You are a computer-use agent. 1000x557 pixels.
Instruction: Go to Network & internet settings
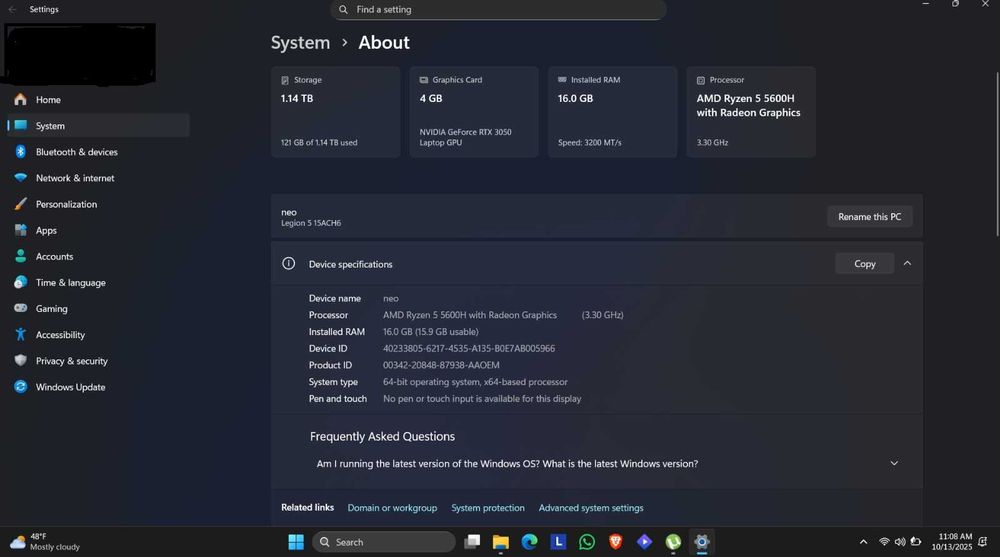coord(98,178)
